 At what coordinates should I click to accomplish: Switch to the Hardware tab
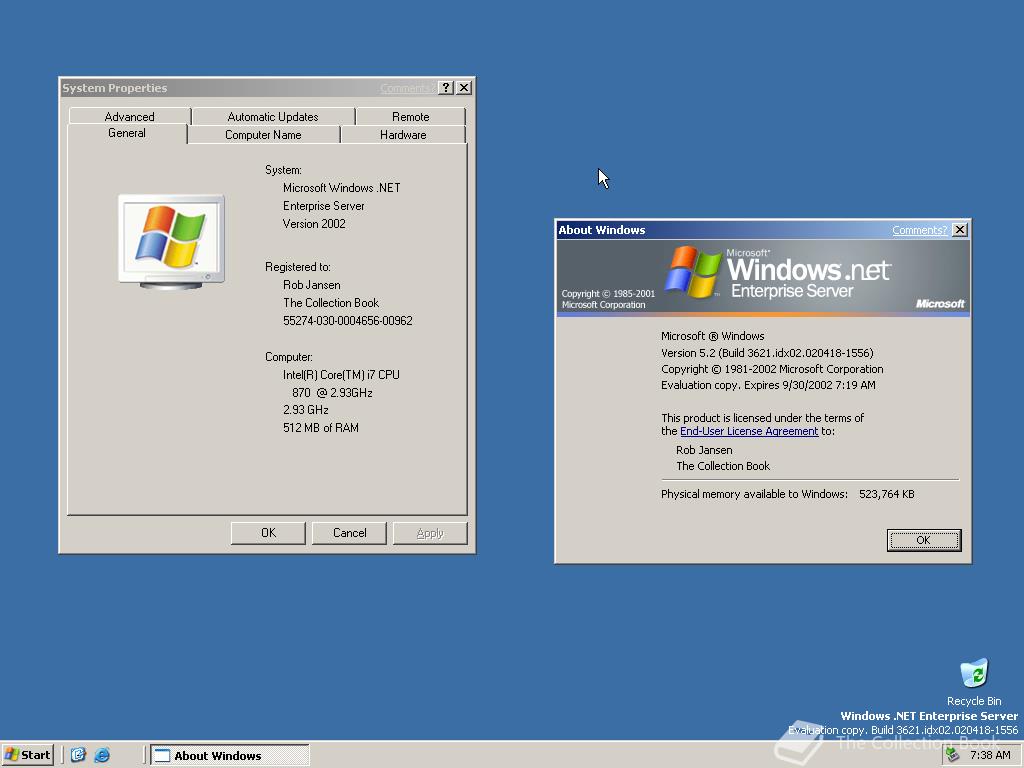coord(403,135)
